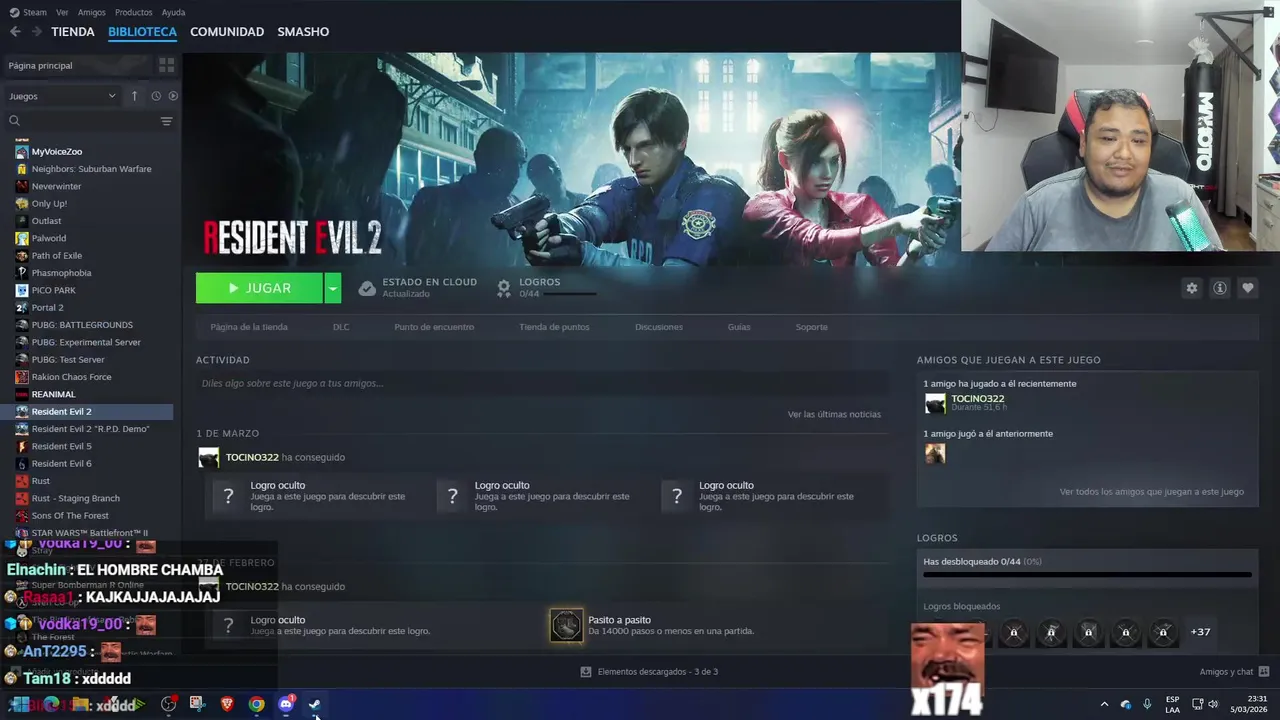Switch to the TIENDA tab
Viewport: 1280px width, 720px height.
pos(73,32)
